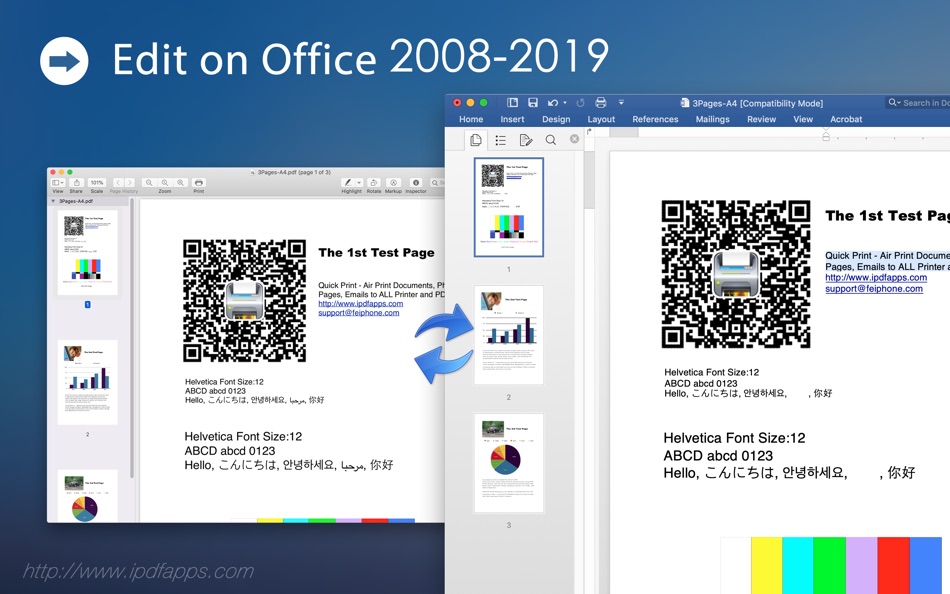Select page 2 bar chart thumbnail in Word

pyautogui.click(x=509, y=335)
